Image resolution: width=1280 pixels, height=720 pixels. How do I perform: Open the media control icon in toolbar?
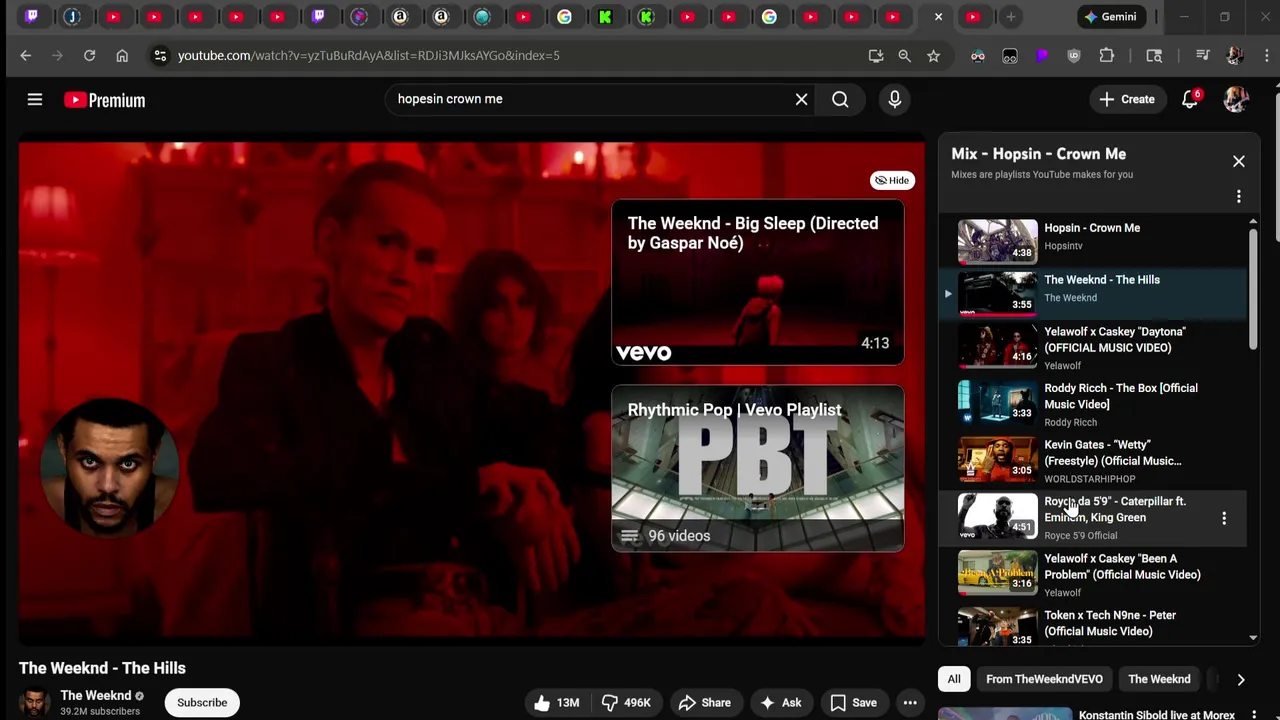pos(1203,56)
